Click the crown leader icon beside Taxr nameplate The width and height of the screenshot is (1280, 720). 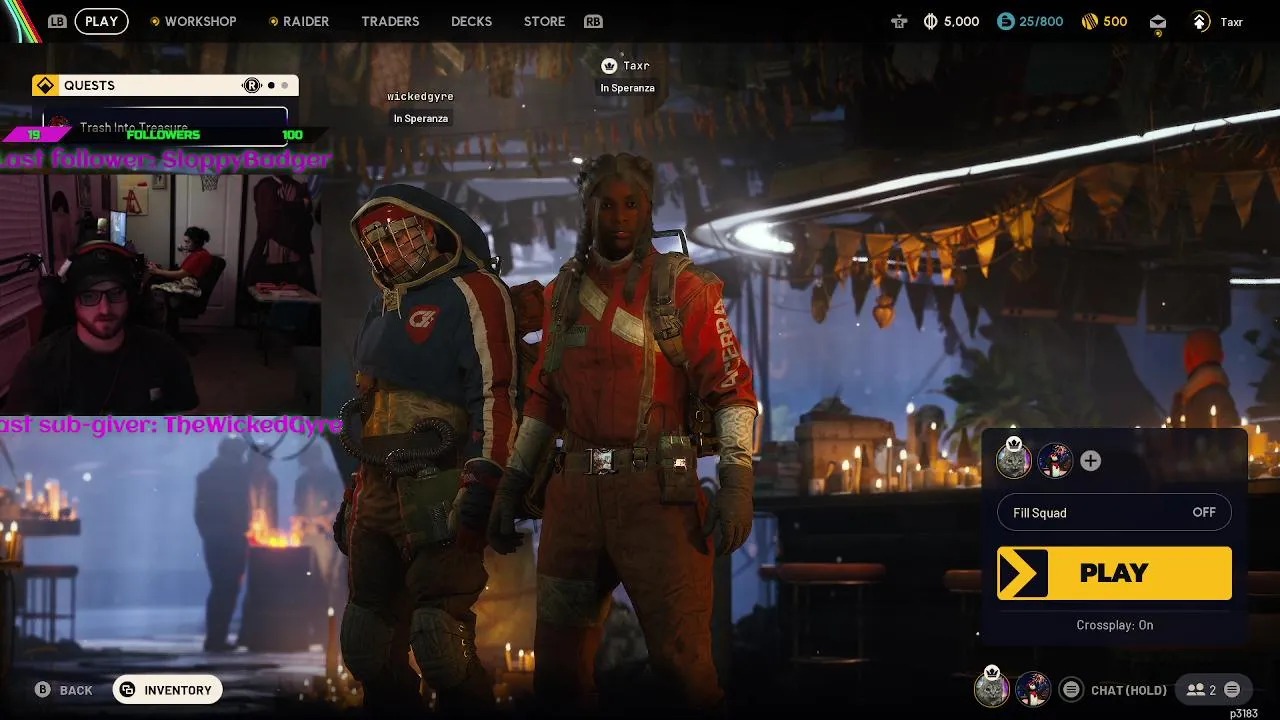point(608,65)
